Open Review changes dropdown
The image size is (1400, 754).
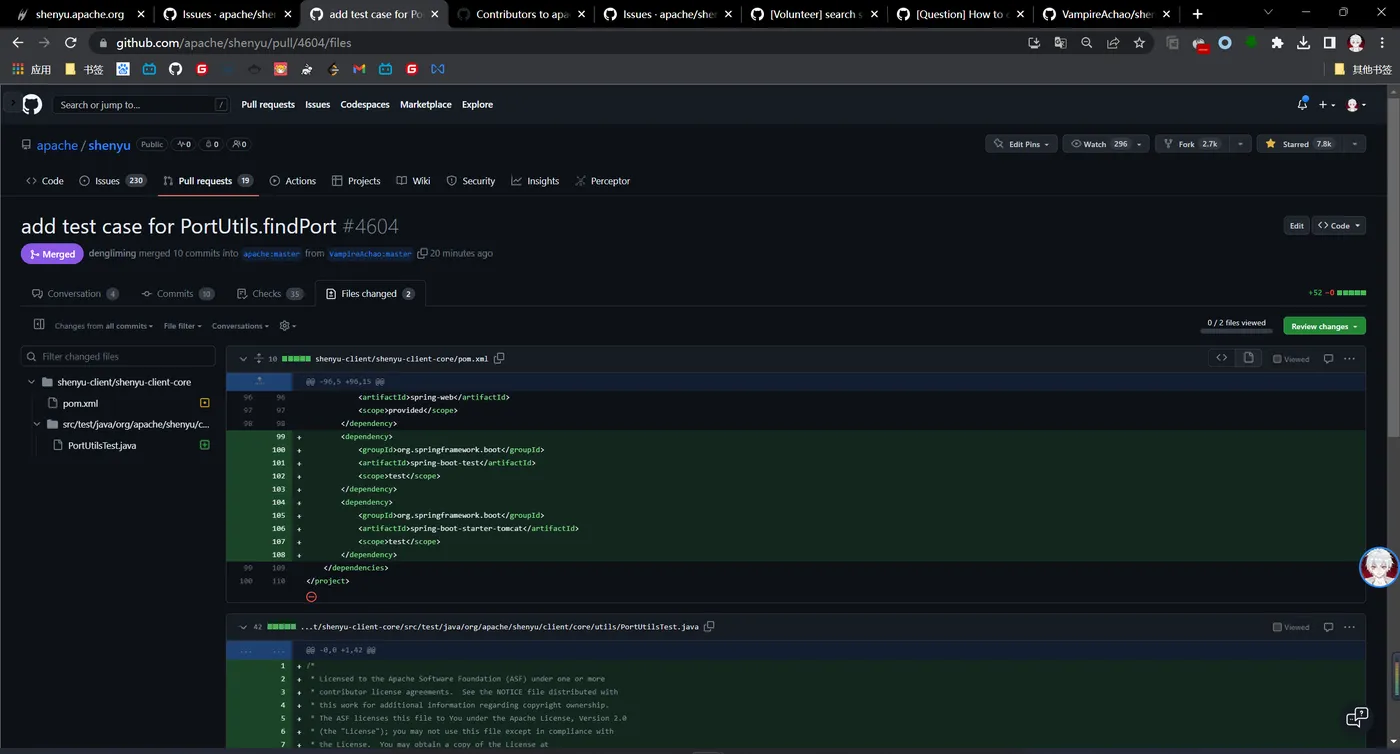[1324, 326]
